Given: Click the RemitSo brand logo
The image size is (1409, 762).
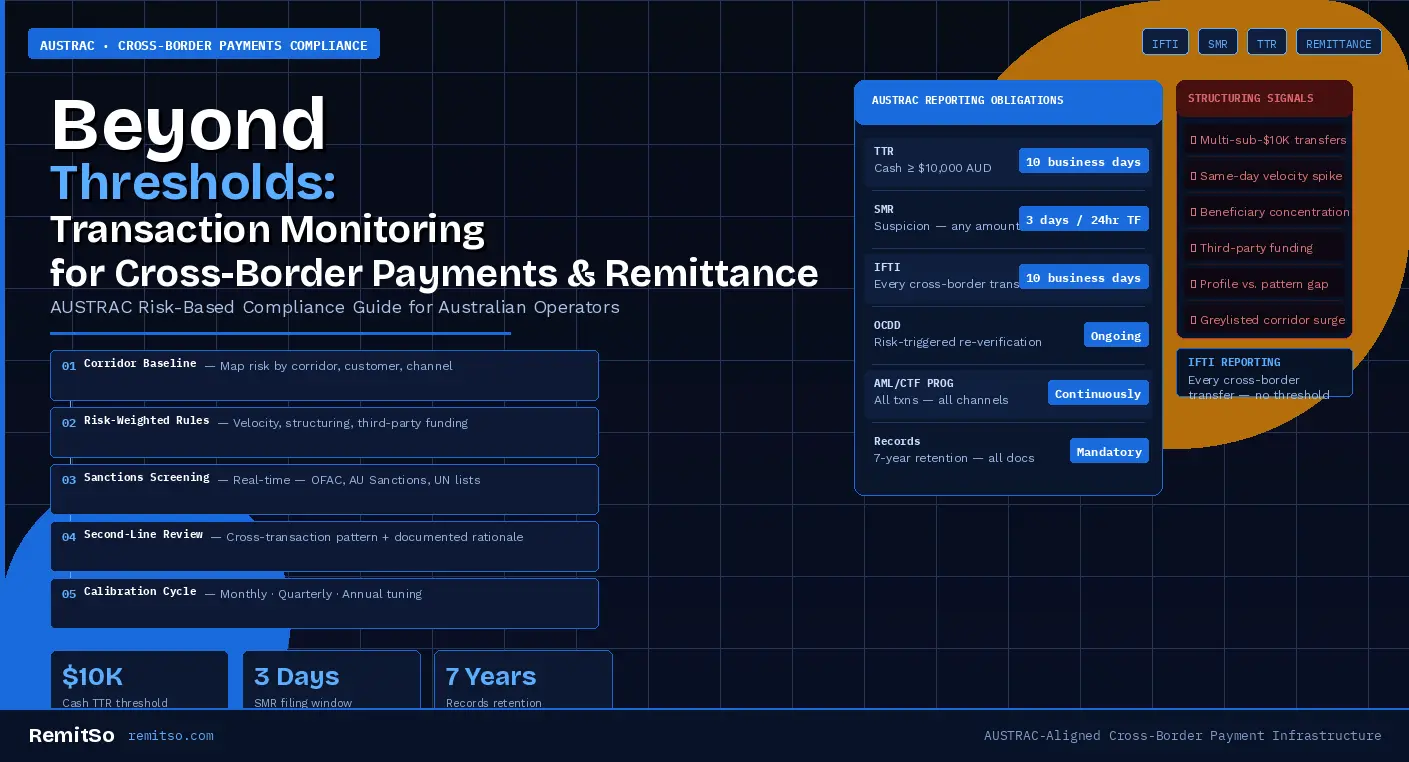Looking at the screenshot, I should click(x=71, y=736).
